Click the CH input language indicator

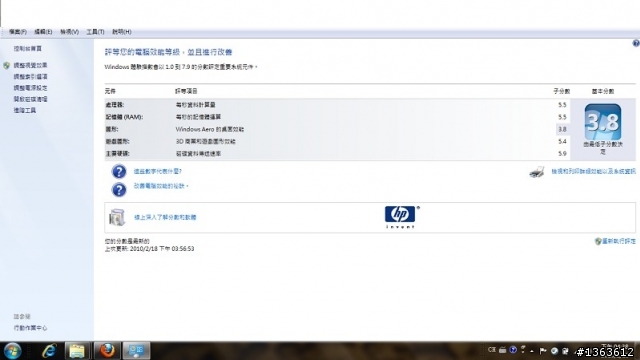(x=492, y=350)
